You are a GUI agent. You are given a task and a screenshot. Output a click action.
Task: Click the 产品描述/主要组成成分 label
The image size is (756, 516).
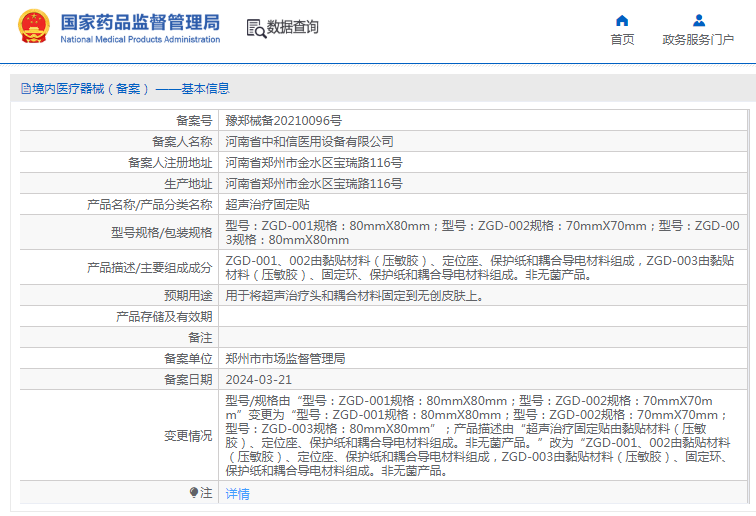(149, 268)
